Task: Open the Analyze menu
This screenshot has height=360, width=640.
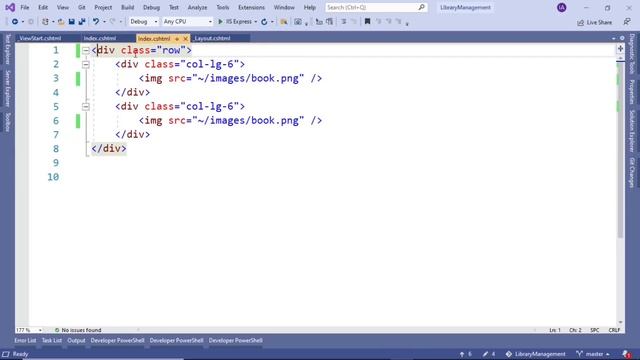Action: [197, 7]
